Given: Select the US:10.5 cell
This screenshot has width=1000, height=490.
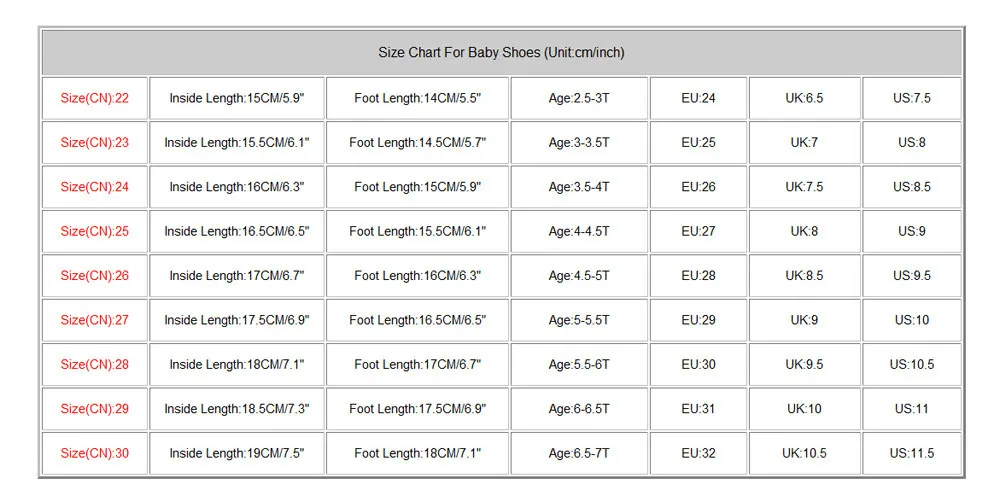Looking at the screenshot, I should point(912,364).
